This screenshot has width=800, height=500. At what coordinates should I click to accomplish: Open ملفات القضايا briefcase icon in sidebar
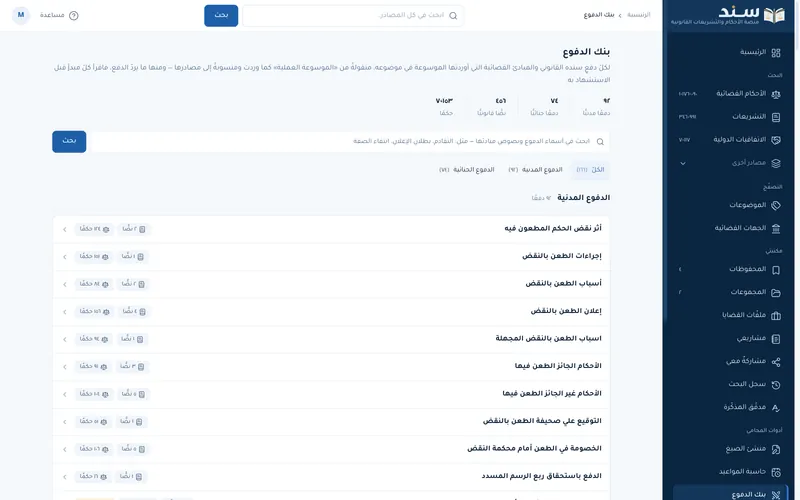coord(776,315)
